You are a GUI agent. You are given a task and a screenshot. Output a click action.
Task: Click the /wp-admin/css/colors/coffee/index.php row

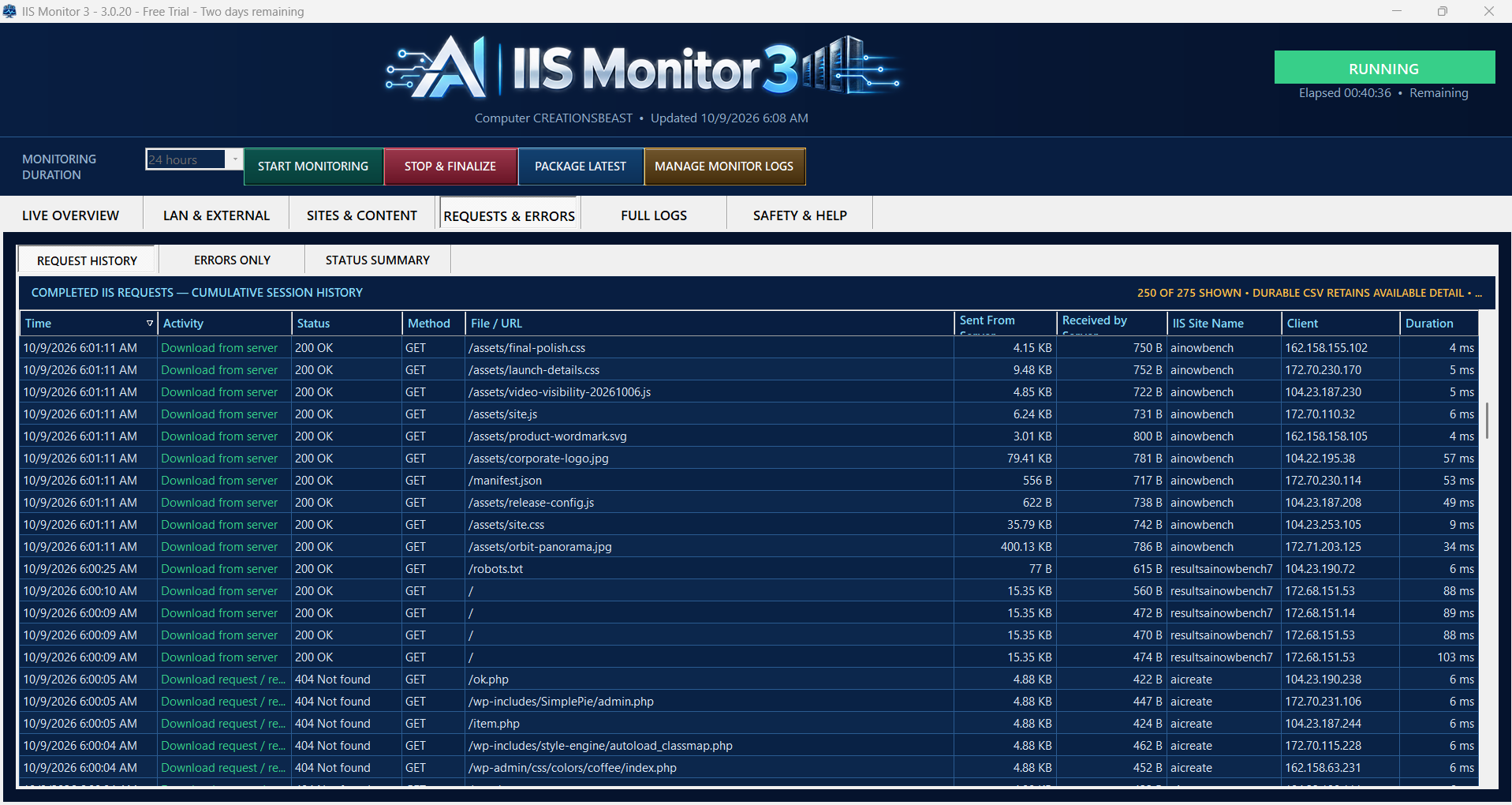click(x=749, y=768)
